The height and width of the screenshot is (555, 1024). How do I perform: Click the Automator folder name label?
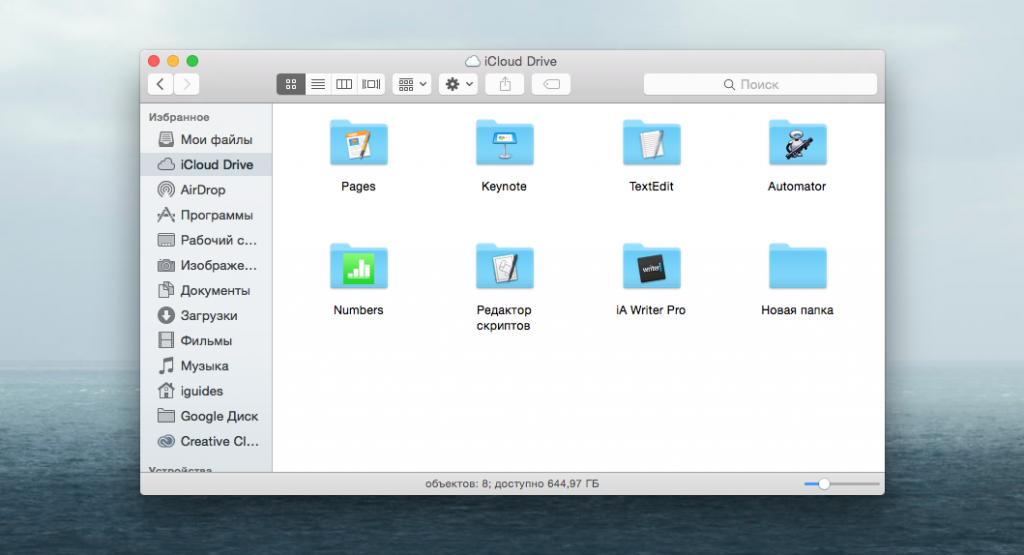click(x=797, y=186)
